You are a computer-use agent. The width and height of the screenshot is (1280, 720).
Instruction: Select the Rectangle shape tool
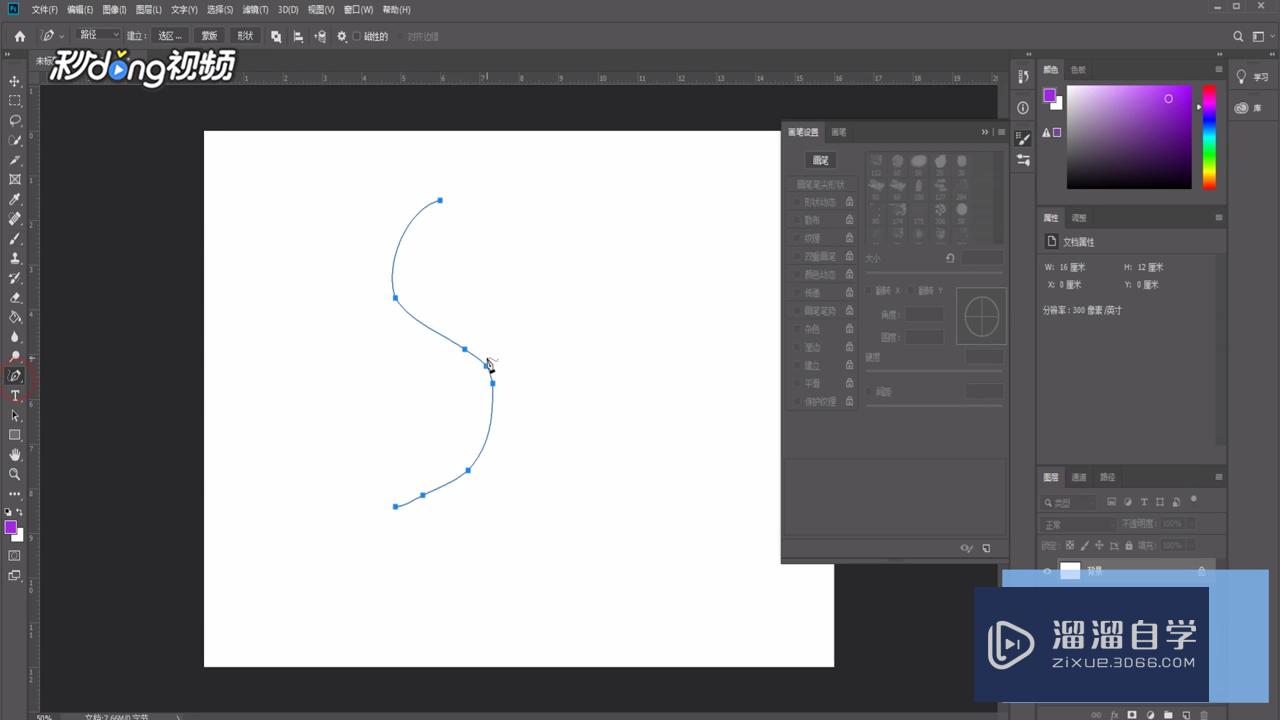pyautogui.click(x=15, y=435)
